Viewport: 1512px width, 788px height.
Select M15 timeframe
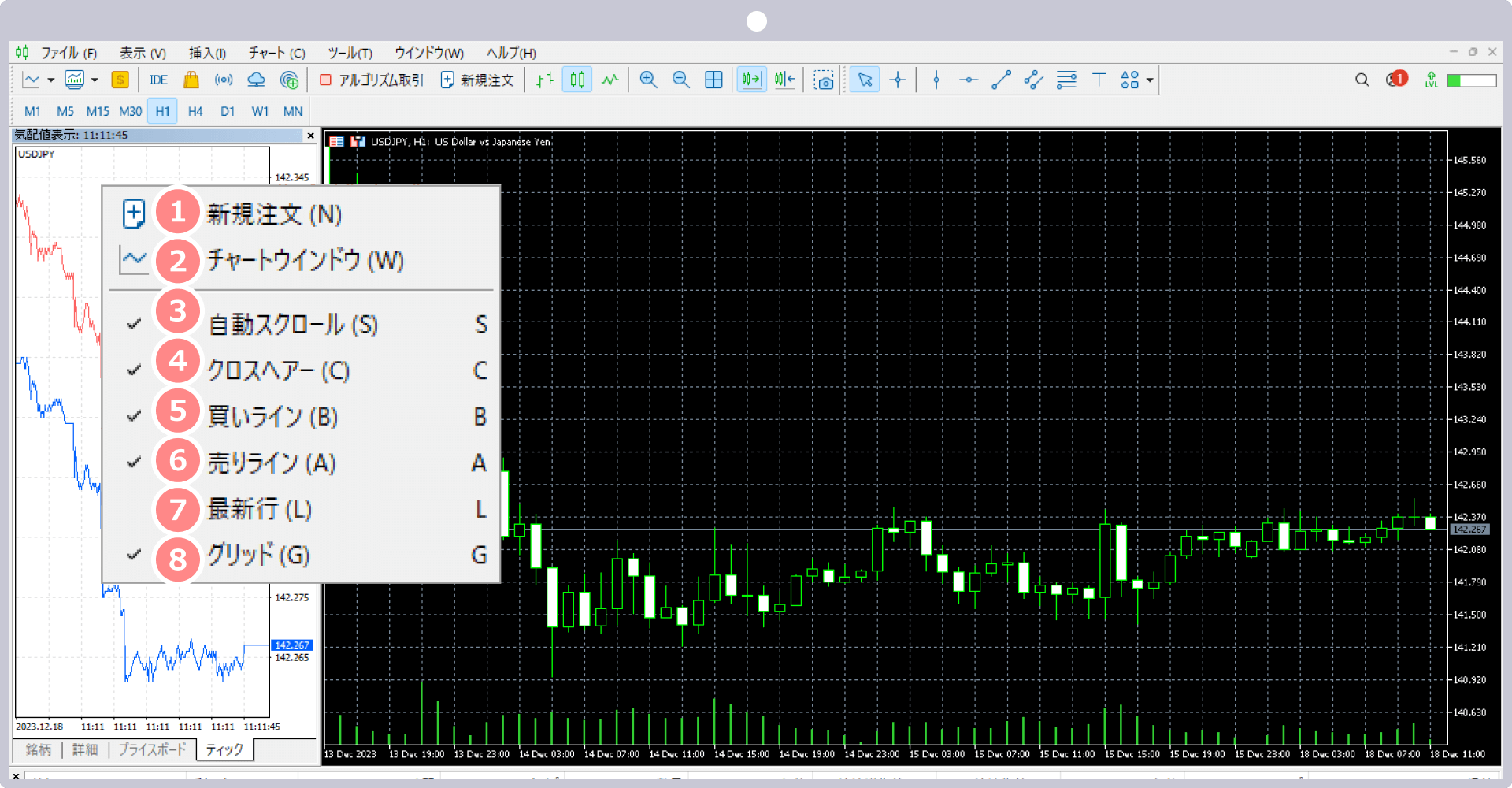[98, 111]
